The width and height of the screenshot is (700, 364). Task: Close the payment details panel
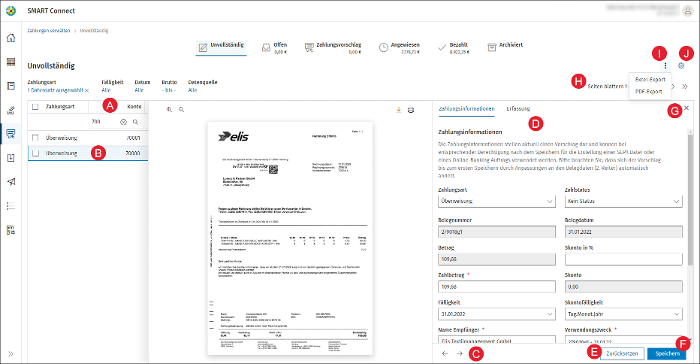687,108
